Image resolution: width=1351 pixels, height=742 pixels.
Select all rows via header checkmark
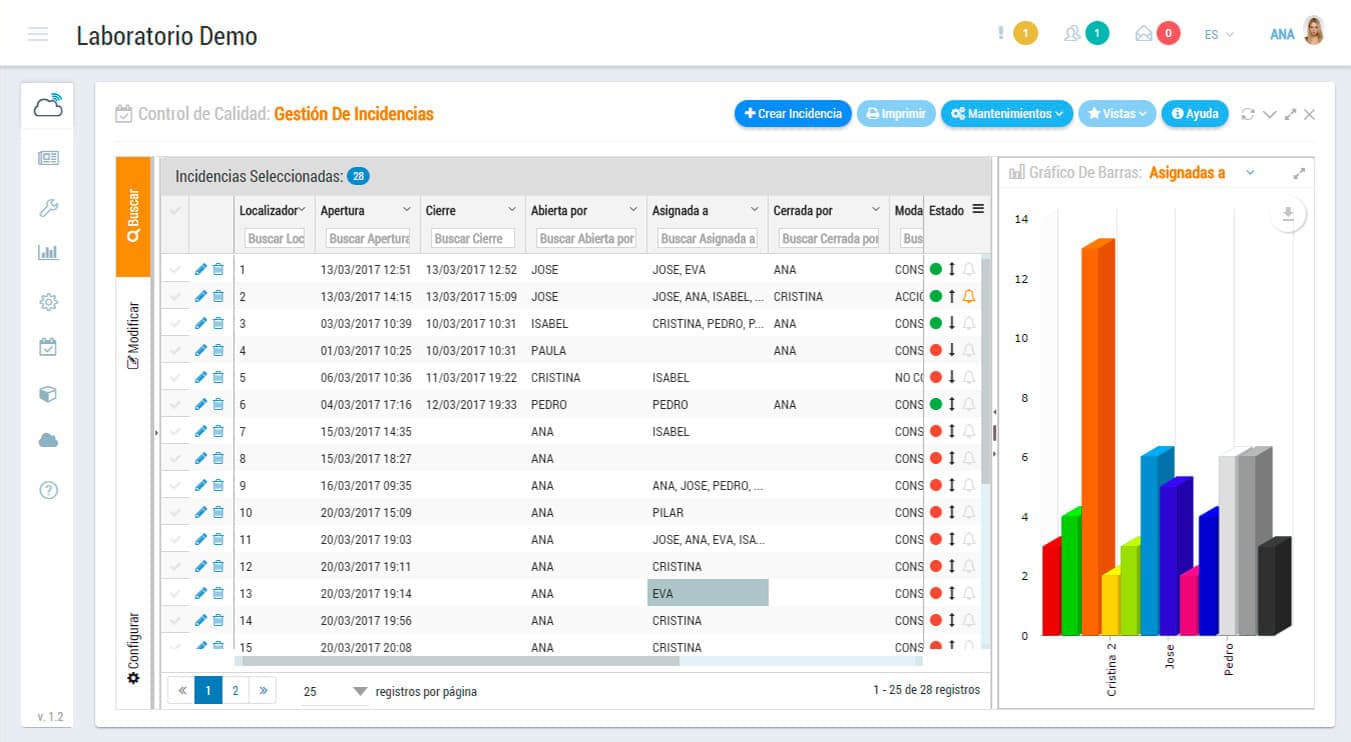coord(176,210)
